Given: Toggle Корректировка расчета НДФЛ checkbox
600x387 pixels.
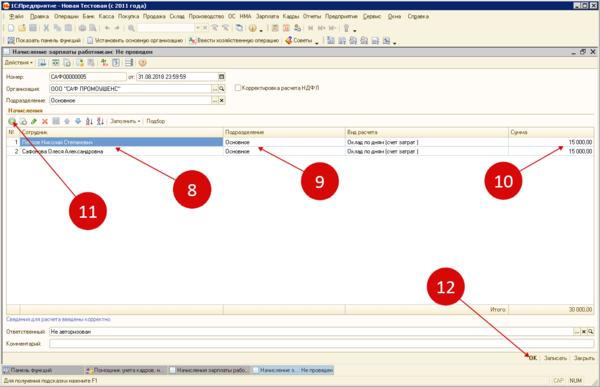Looking at the screenshot, I should click(238, 88).
